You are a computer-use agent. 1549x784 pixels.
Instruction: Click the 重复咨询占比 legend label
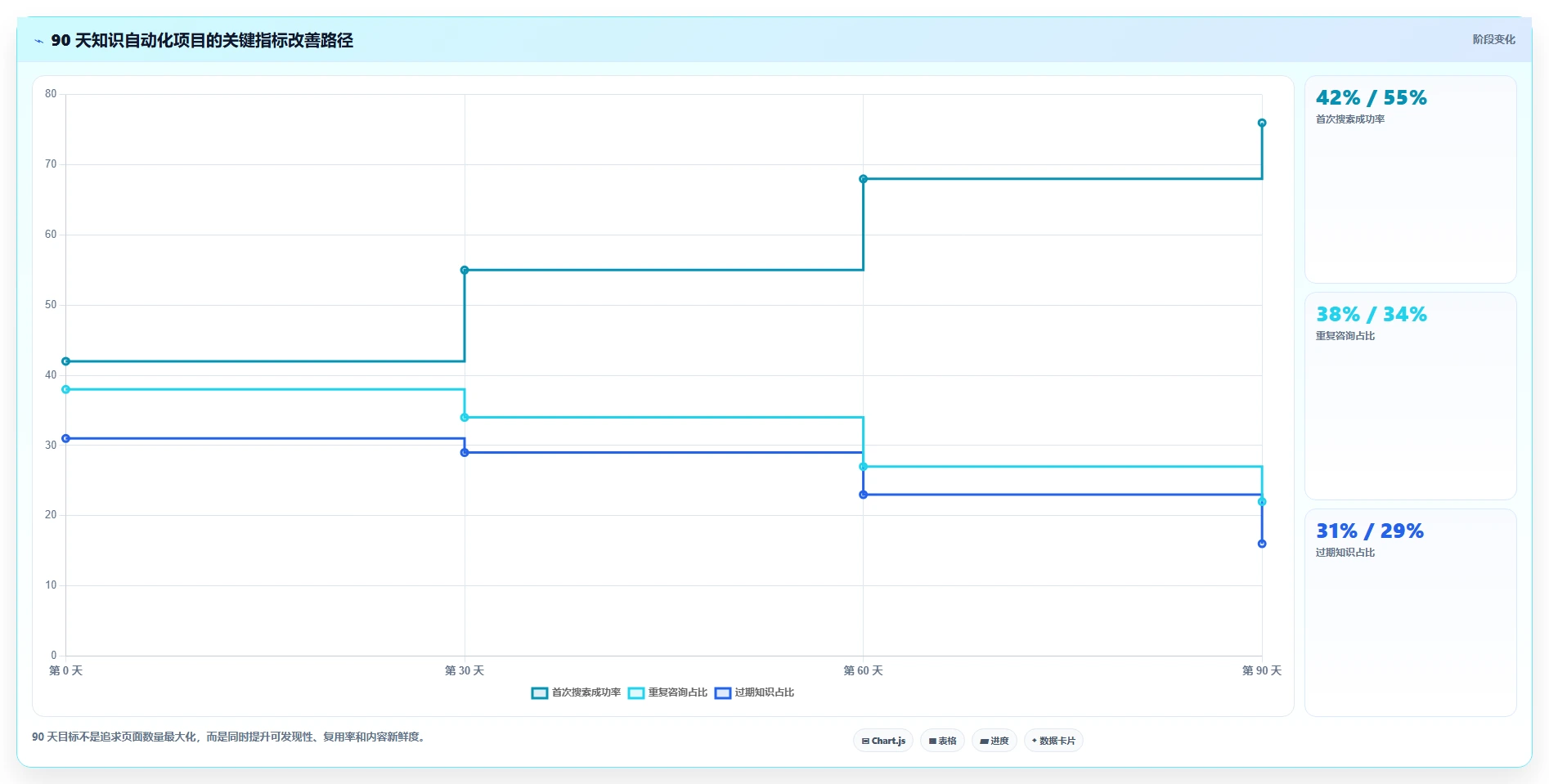click(x=678, y=692)
